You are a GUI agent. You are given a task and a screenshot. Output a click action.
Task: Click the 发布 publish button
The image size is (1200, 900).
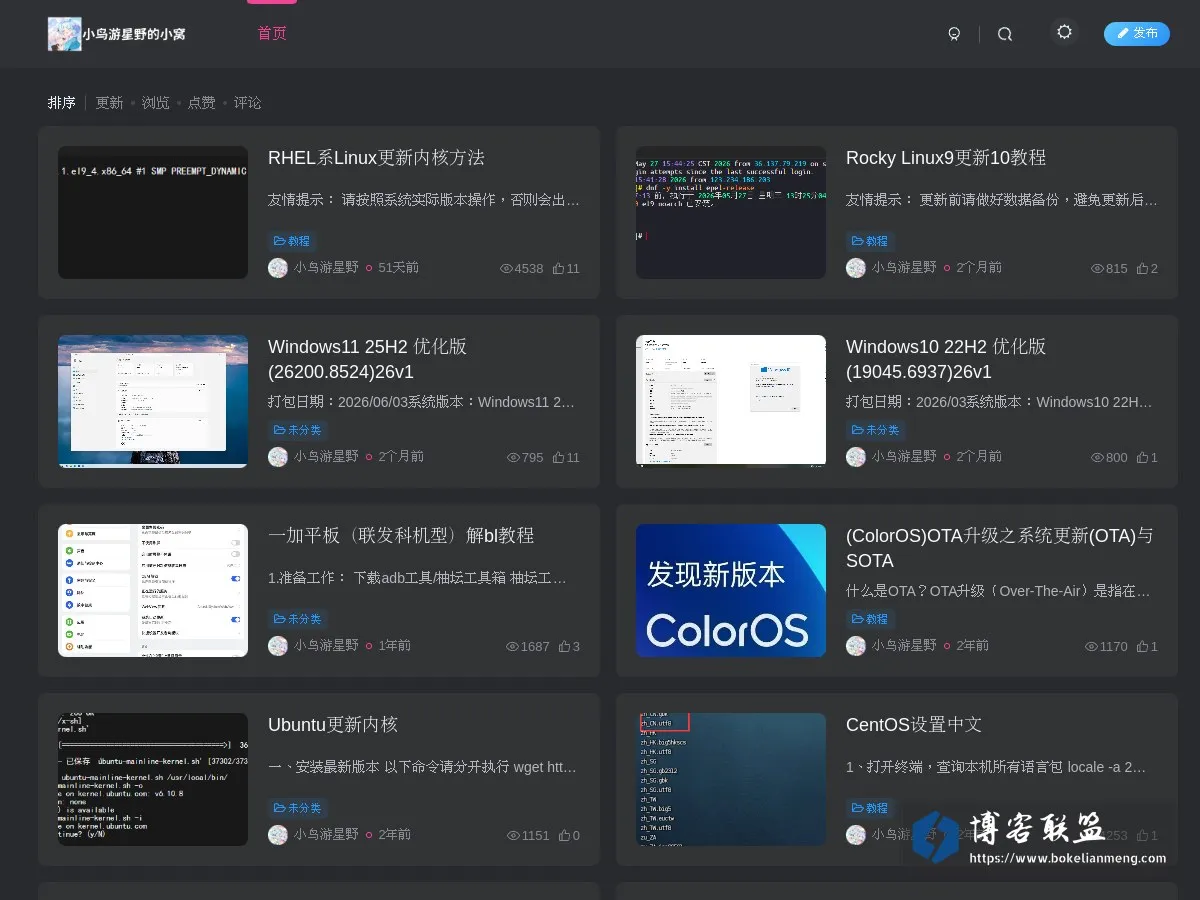1137,33
